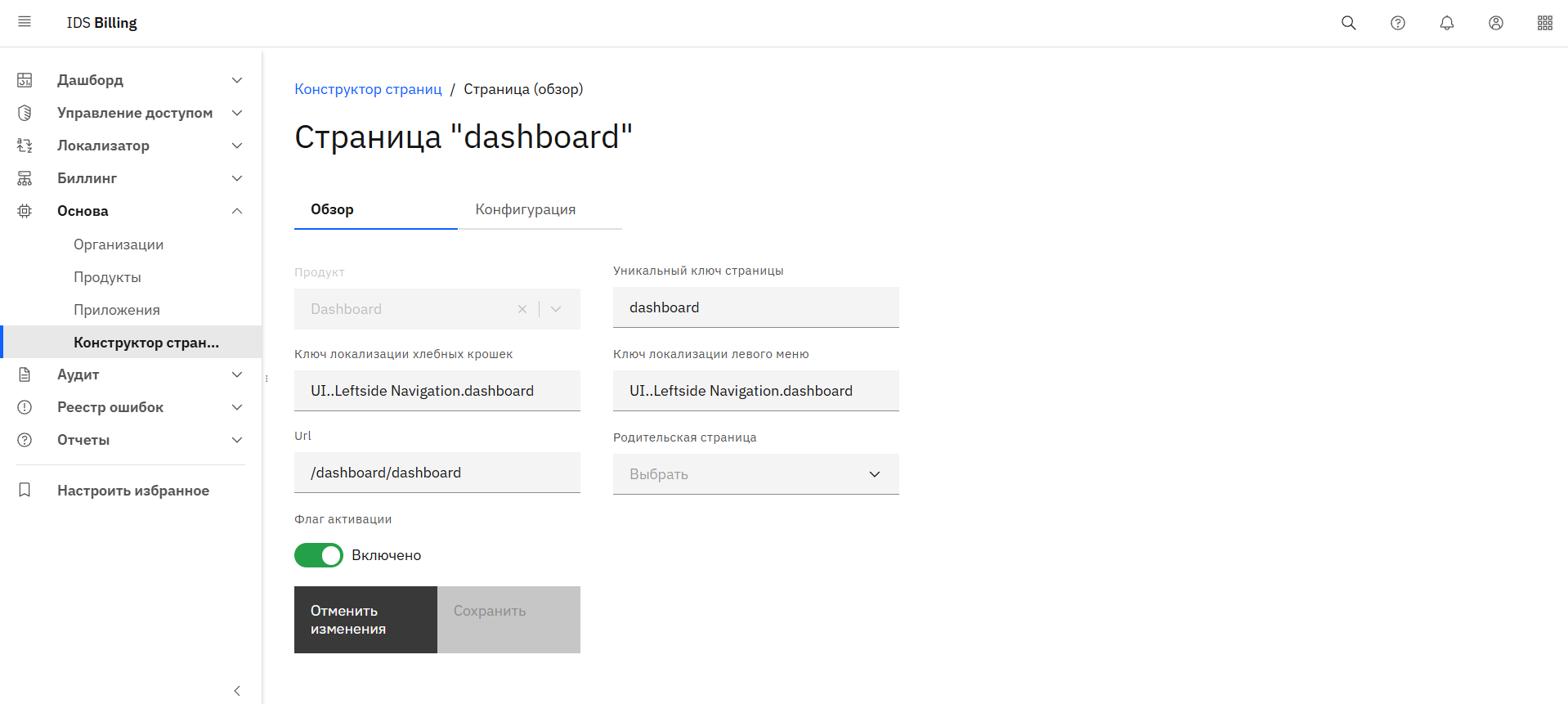Image resolution: width=1568 pixels, height=704 pixels.
Task: Click the bookmark icon for Настроить избранное
Action: click(x=25, y=490)
